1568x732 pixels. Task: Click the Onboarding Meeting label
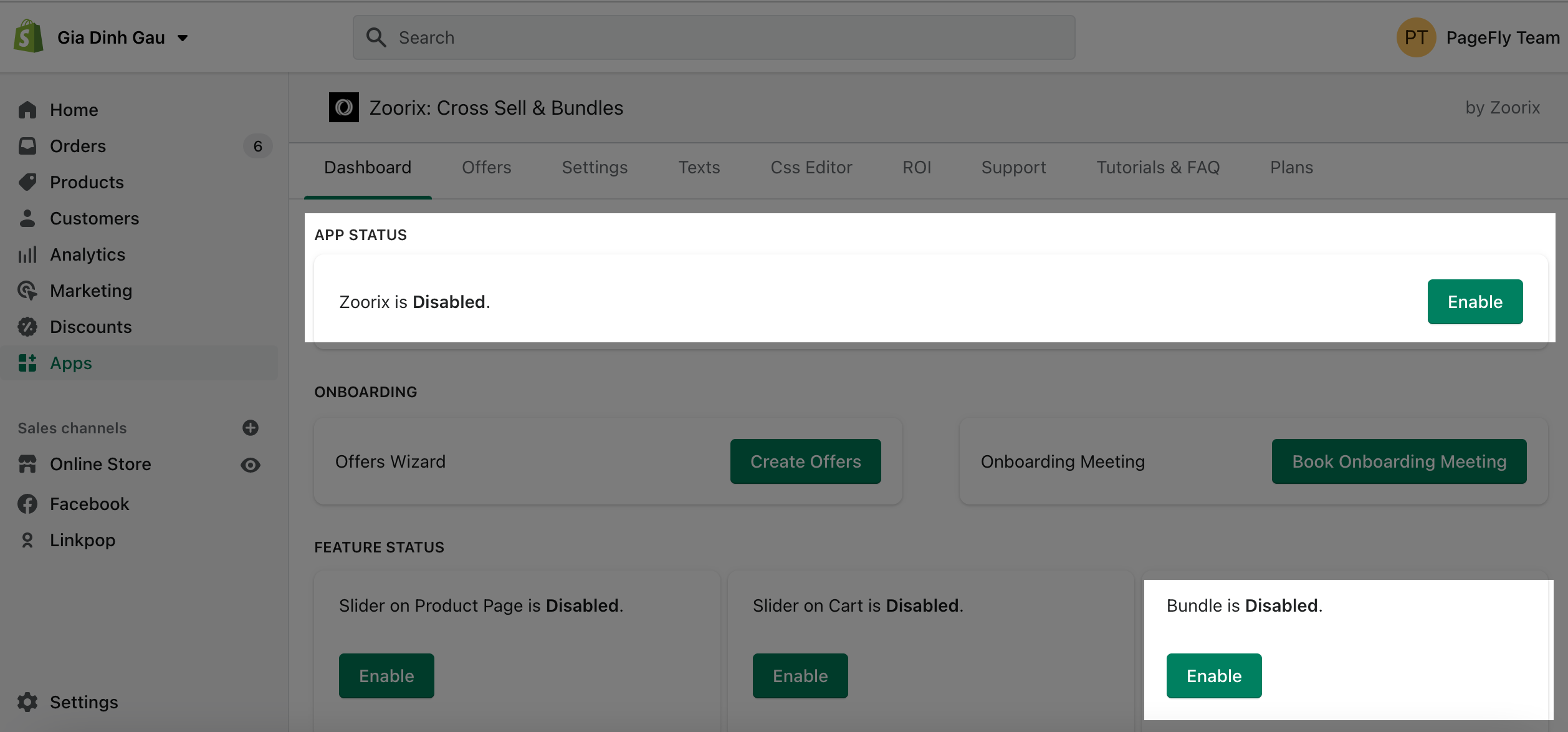click(1063, 461)
